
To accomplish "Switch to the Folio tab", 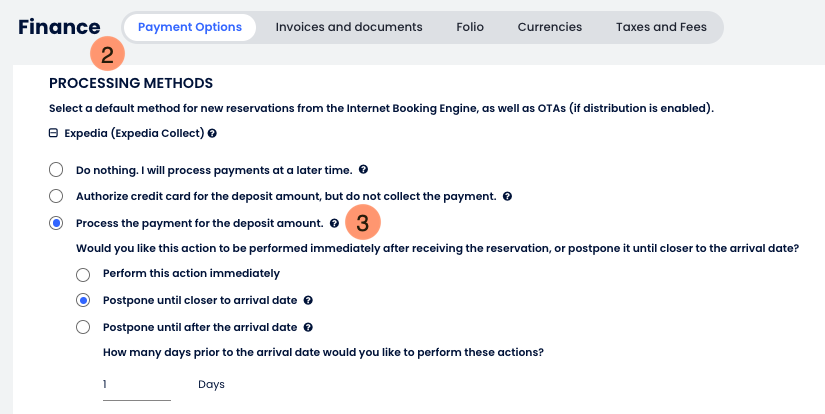I will [x=470, y=27].
